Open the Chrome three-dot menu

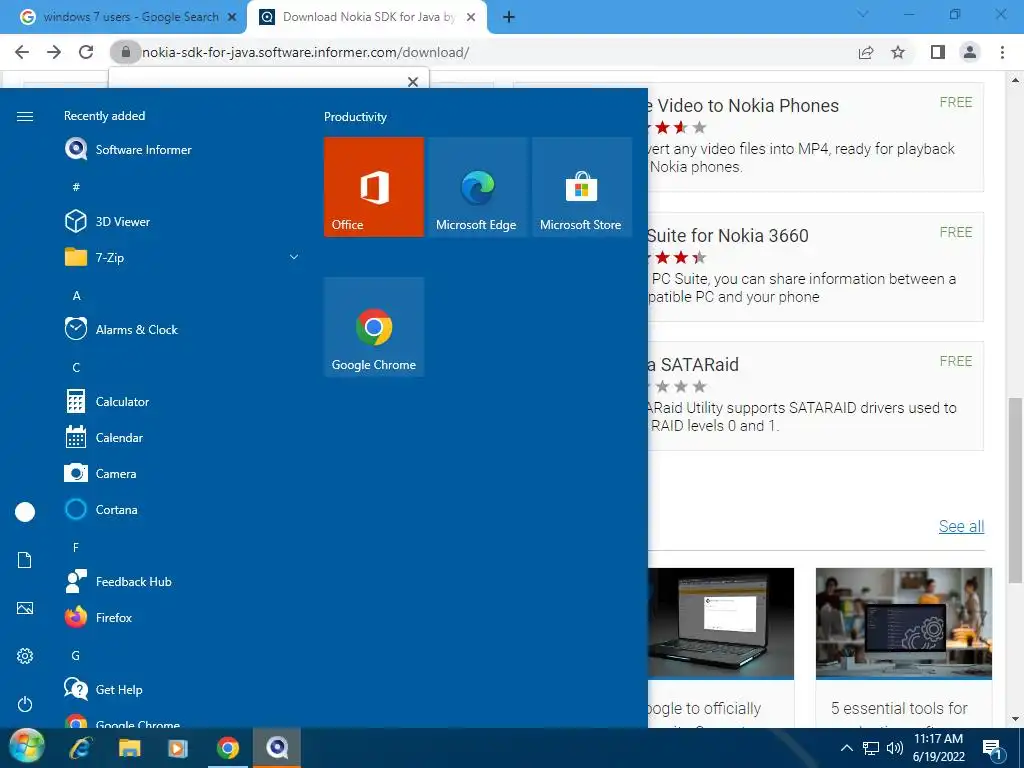1002,52
